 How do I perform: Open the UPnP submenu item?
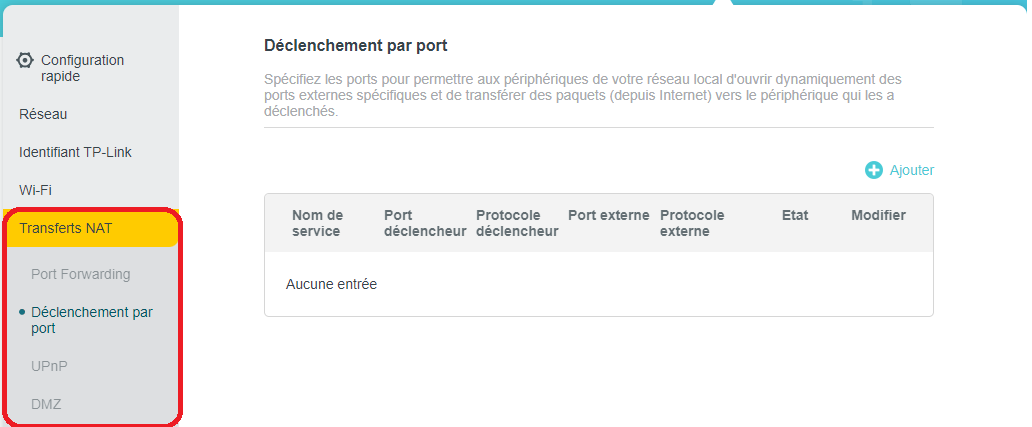click(49, 366)
